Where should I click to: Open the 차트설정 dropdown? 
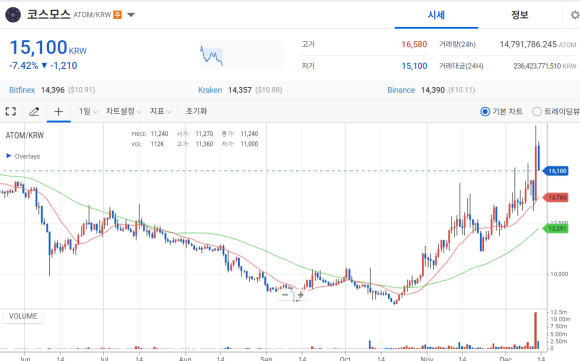coord(124,111)
